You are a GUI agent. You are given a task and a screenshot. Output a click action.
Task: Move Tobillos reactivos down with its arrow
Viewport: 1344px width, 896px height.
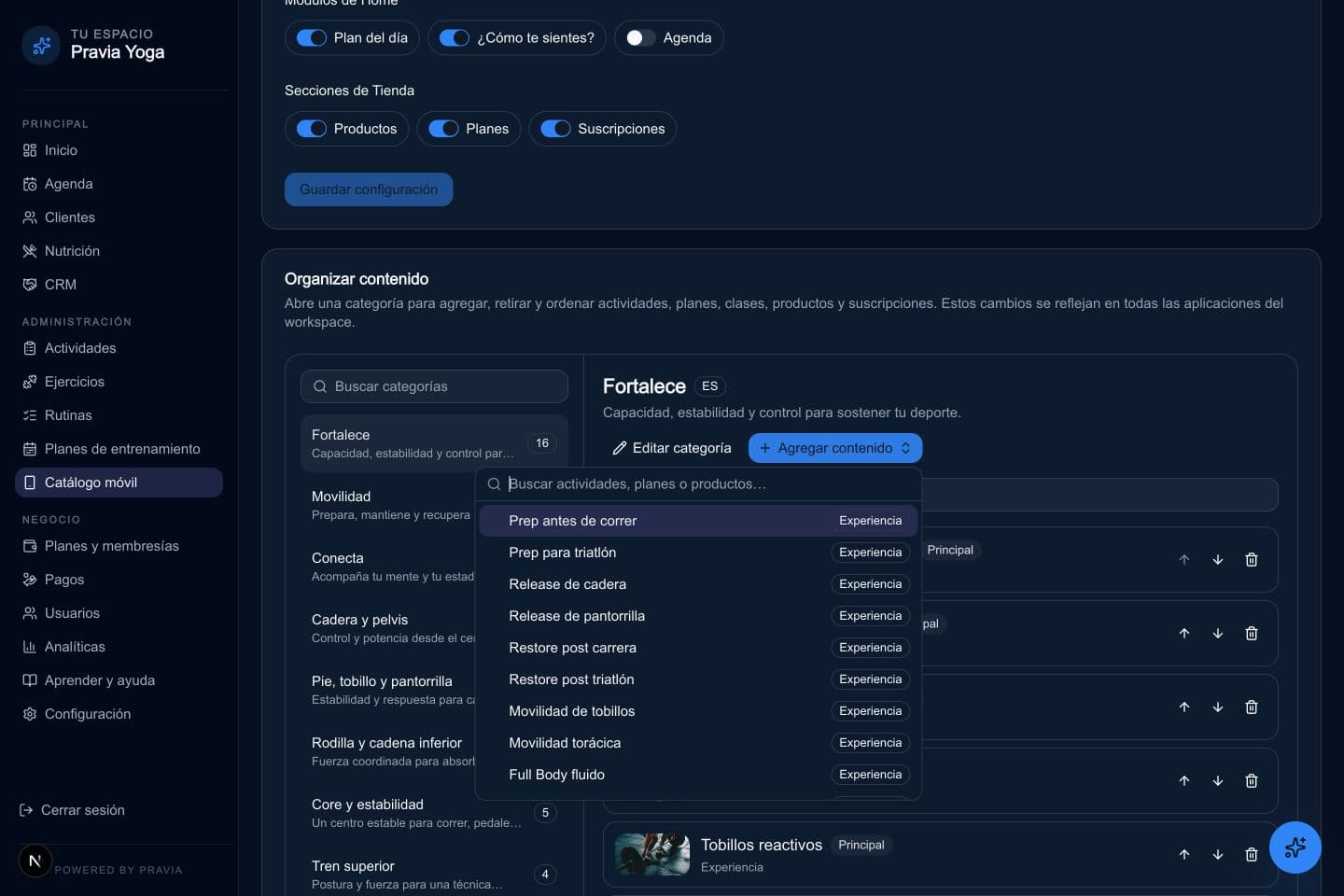[1218, 854]
